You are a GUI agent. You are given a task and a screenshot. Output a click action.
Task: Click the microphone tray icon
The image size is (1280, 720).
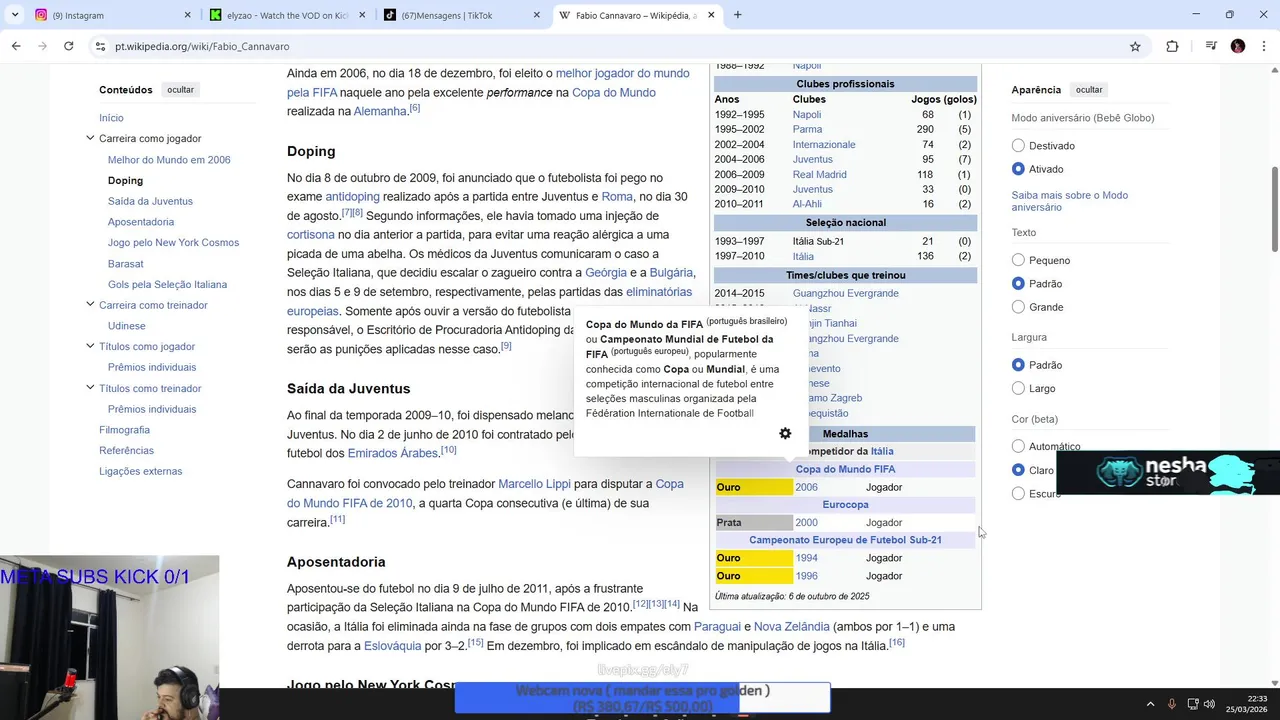coord(1172,704)
